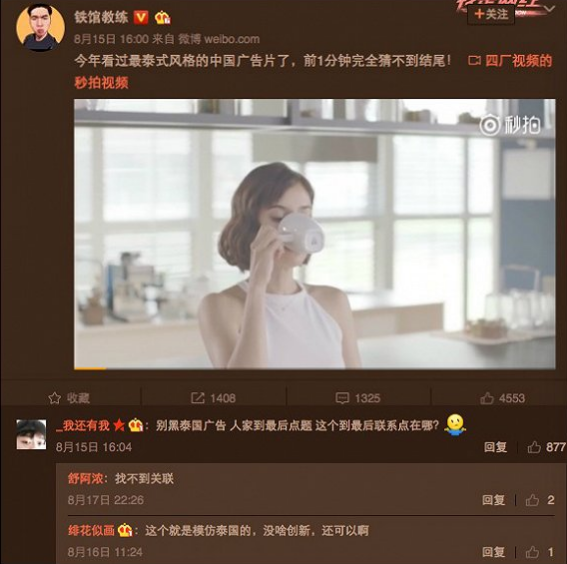The width and height of the screenshot is (567, 564).
Task: Open 铁馆教练 profile avatar
Action: [x=40, y=27]
